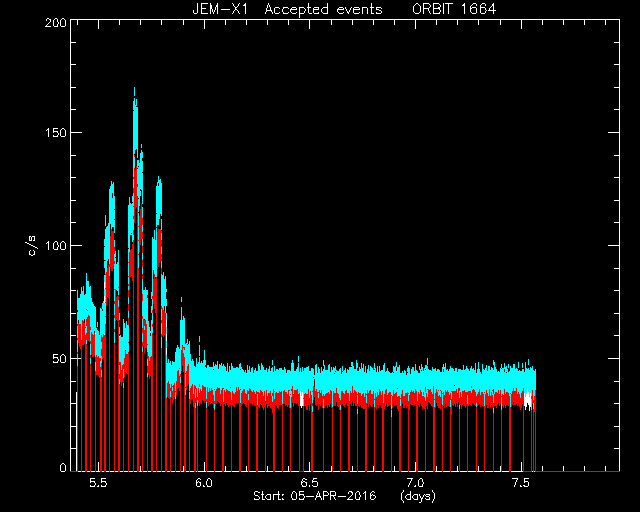Click the 5.5 x-axis tick label
Screen dimensions: 640x512
(98, 483)
